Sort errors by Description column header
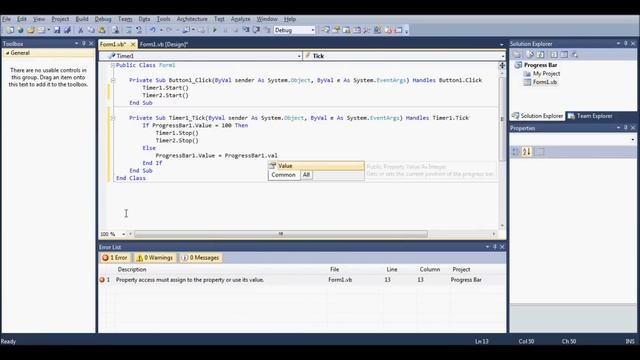 click(132, 269)
